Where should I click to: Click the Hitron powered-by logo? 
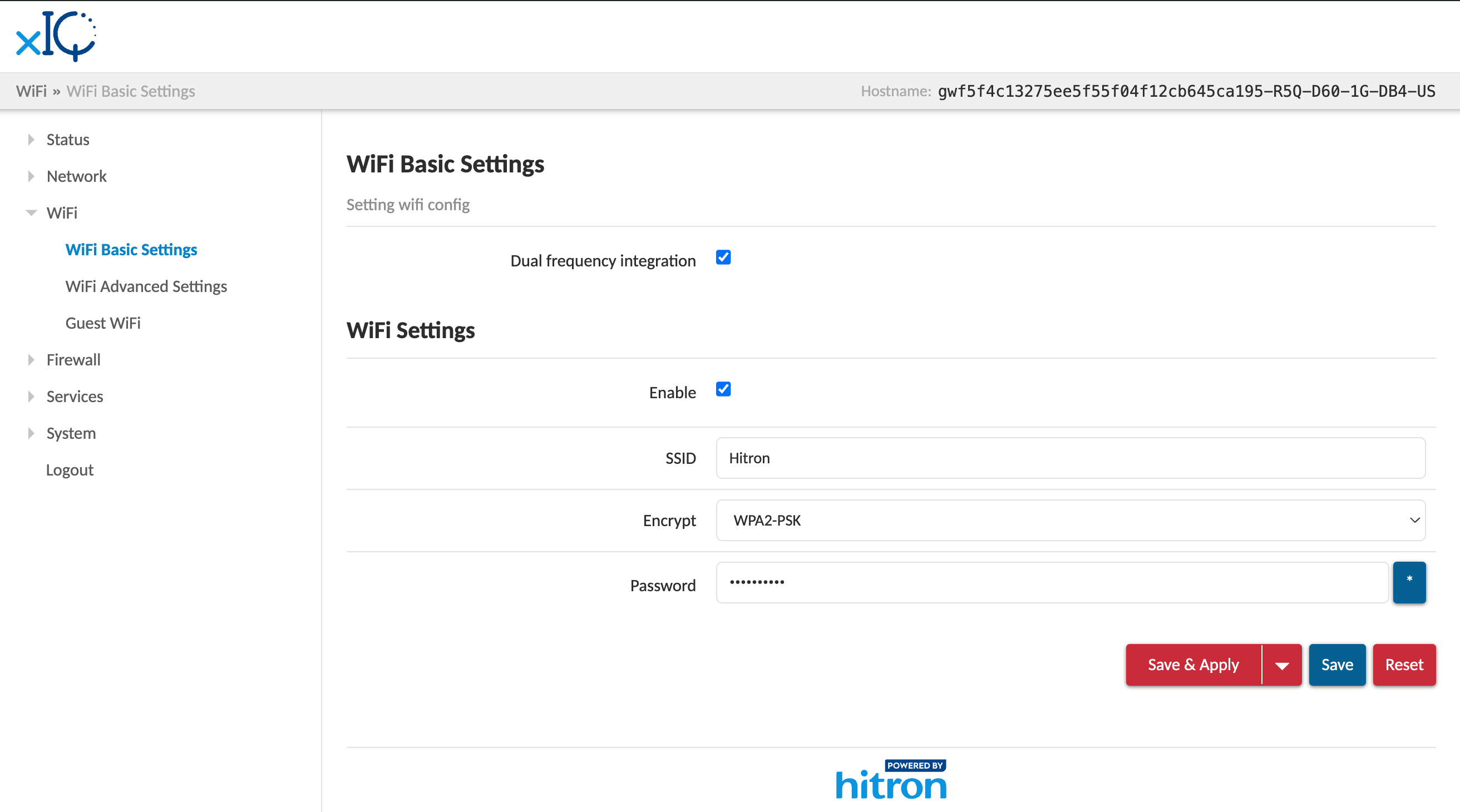(891, 780)
